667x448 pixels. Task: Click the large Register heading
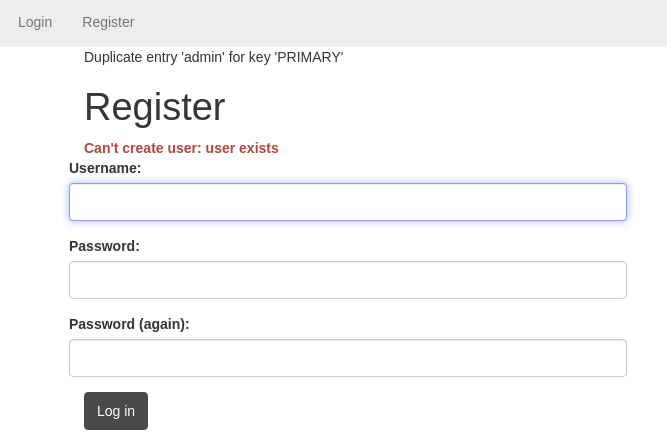pos(154,107)
